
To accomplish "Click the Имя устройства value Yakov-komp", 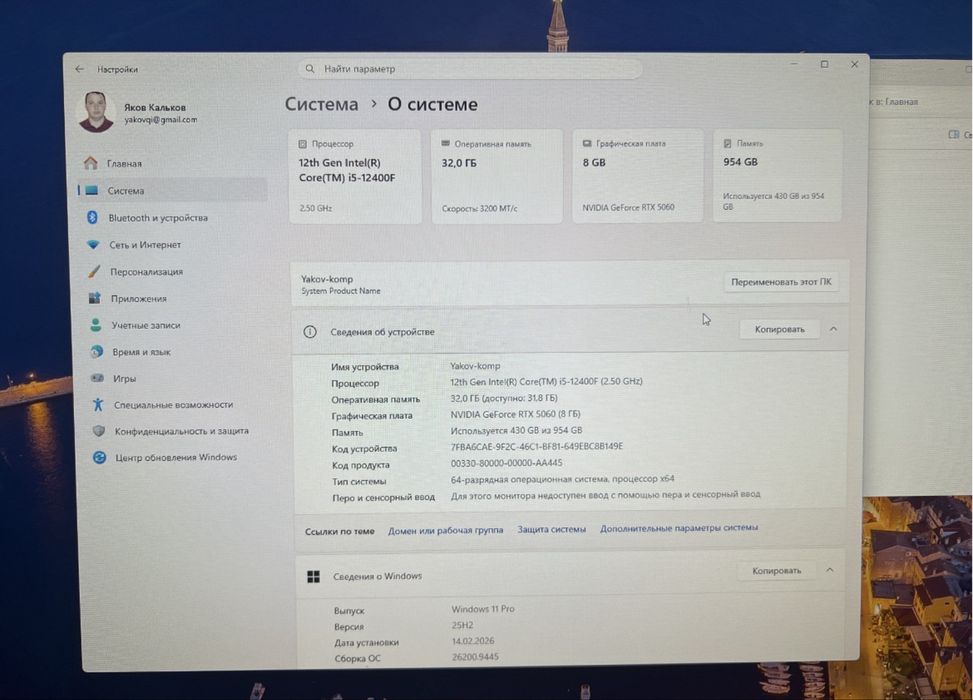I will pyautogui.click(x=475, y=366).
